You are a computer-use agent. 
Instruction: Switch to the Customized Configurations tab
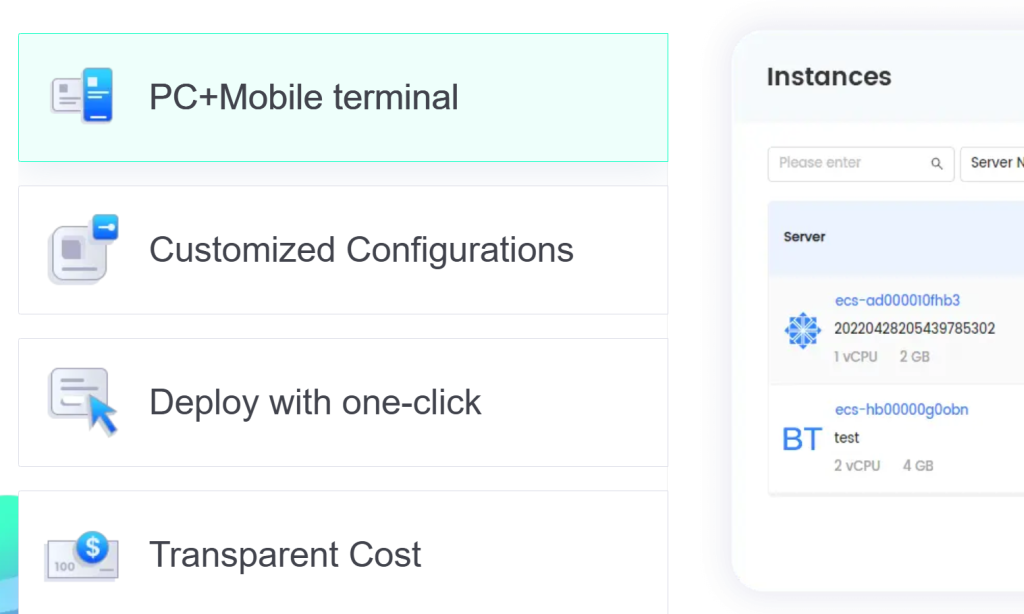point(343,250)
